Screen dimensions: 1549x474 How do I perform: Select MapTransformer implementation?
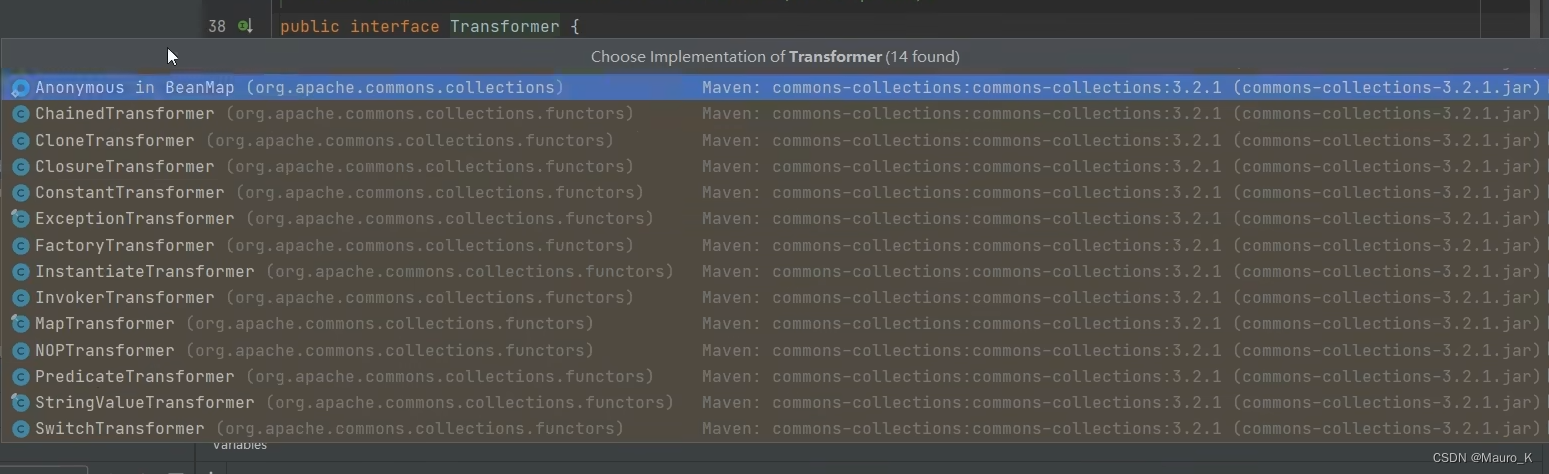[x=774, y=323]
